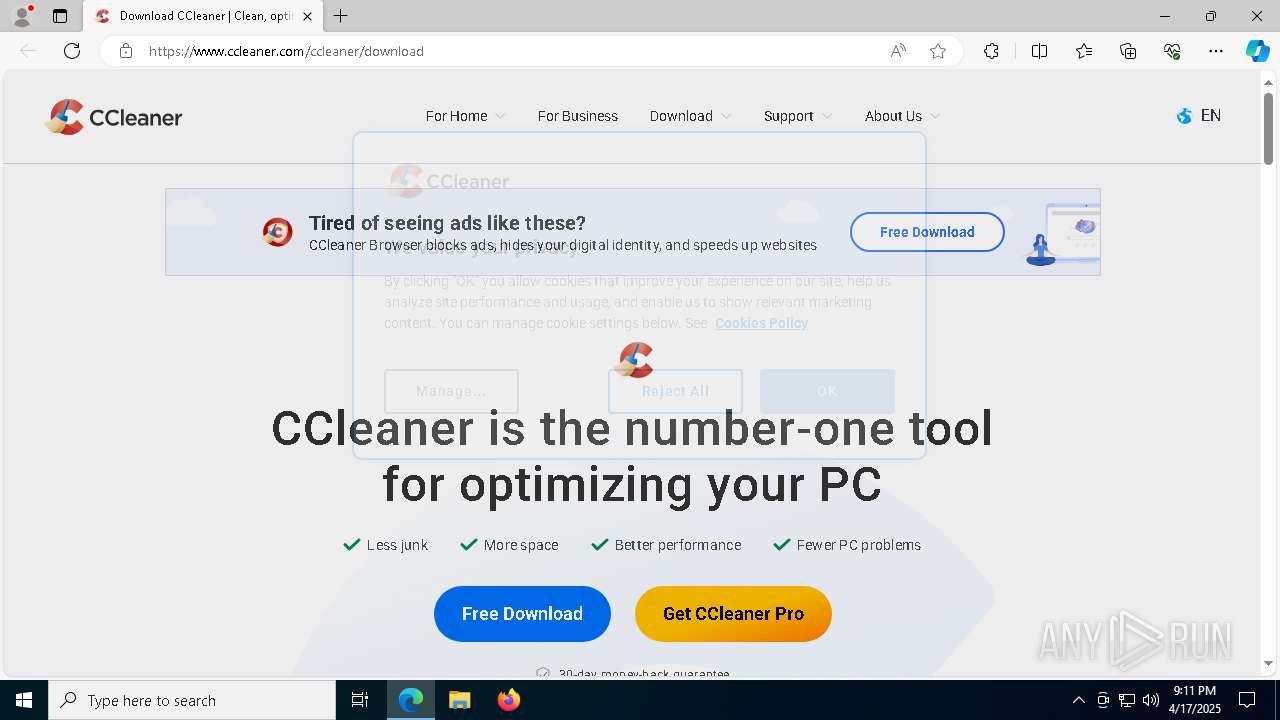
Task: Click Get CCleaner Pro button
Action: point(733,614)
